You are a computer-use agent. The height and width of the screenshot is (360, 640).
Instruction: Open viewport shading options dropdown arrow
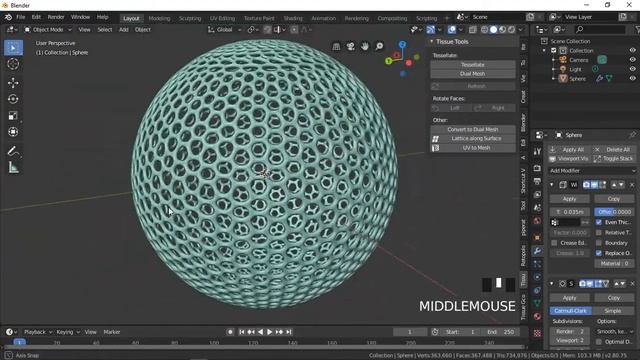pyautogui.click(x=521, y=30)
